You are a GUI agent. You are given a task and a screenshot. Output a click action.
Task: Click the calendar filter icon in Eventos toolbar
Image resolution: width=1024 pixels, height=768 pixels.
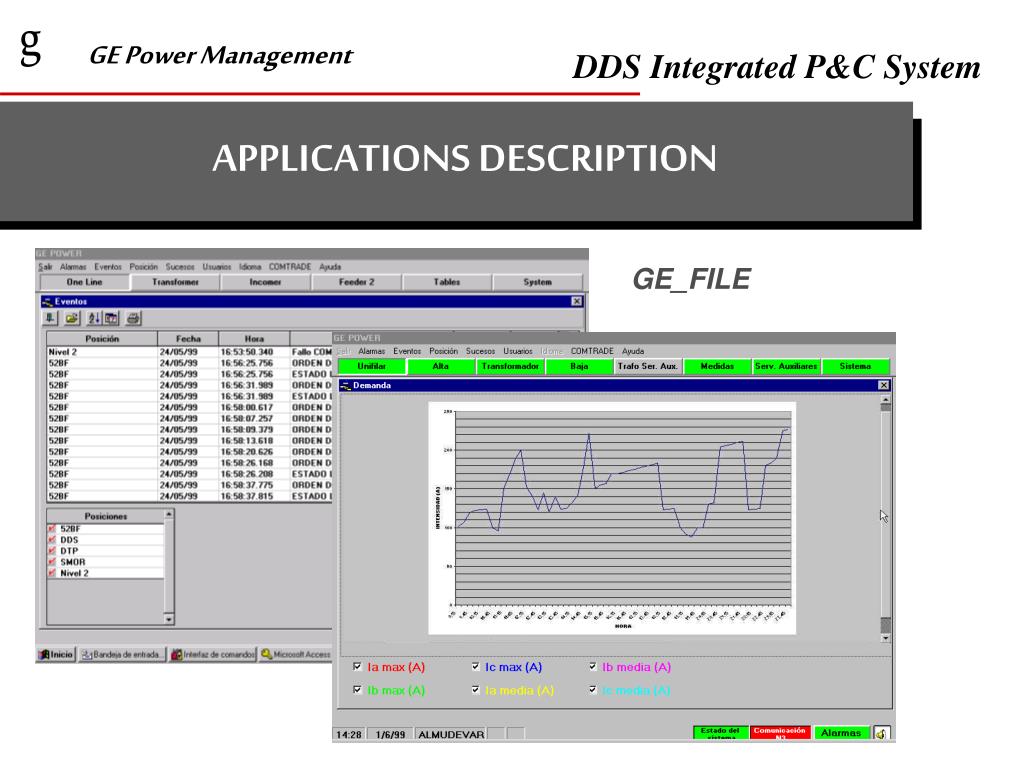point(112,318)
